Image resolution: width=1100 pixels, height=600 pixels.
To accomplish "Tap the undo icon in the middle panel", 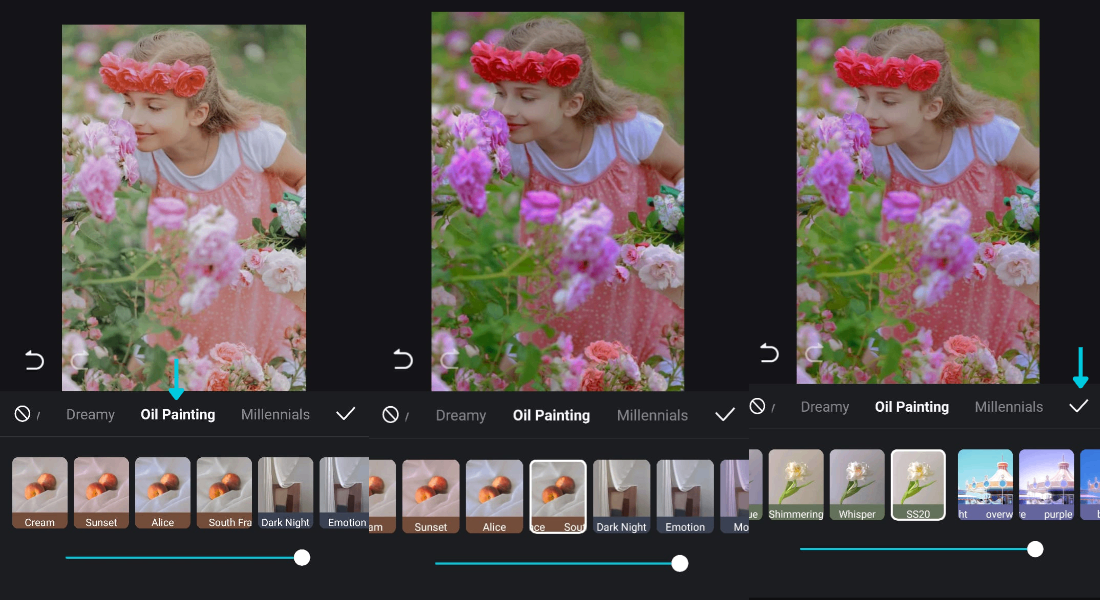I will 403,360.
